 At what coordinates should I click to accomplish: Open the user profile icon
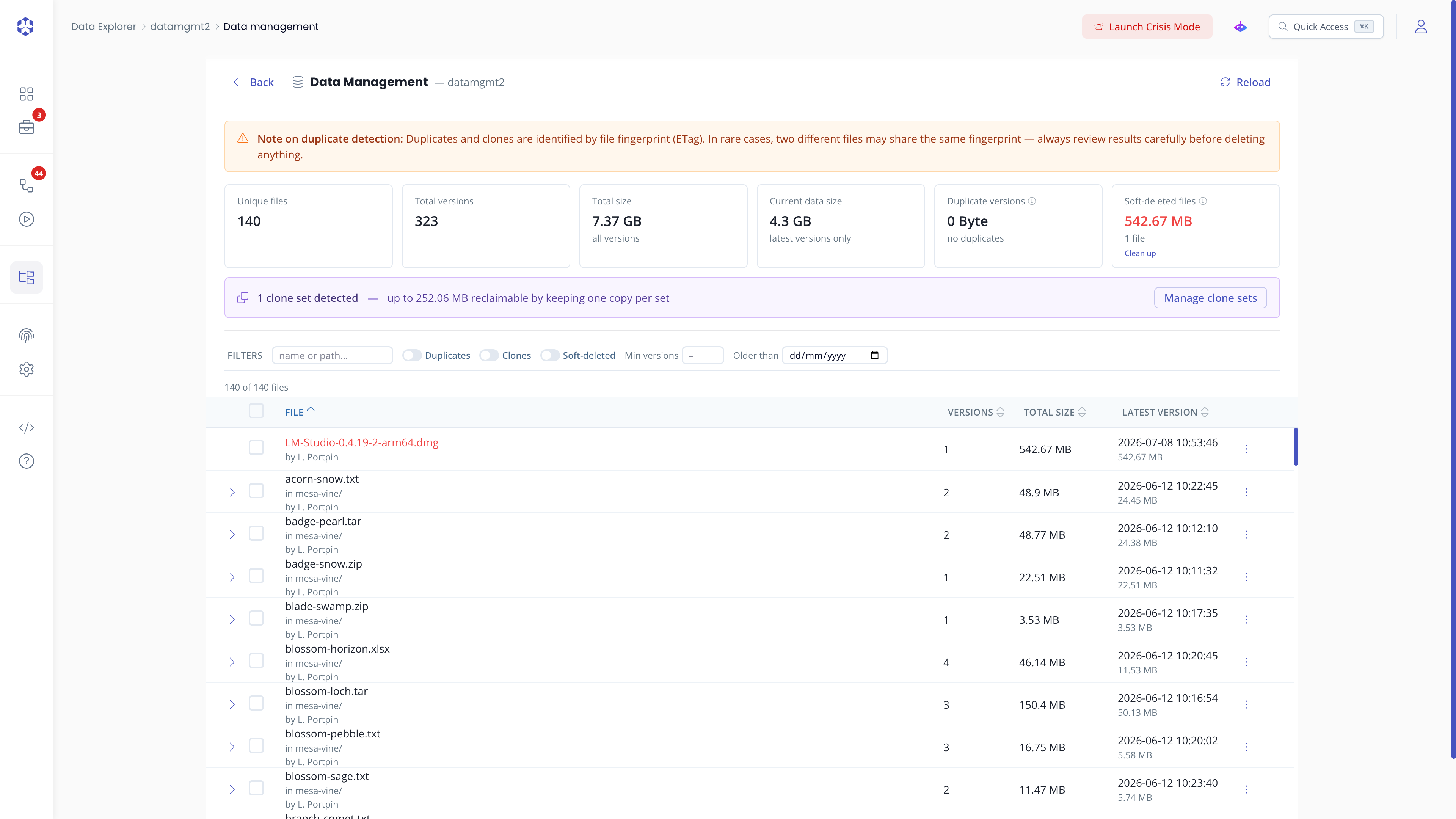(x=1420, y=27)
